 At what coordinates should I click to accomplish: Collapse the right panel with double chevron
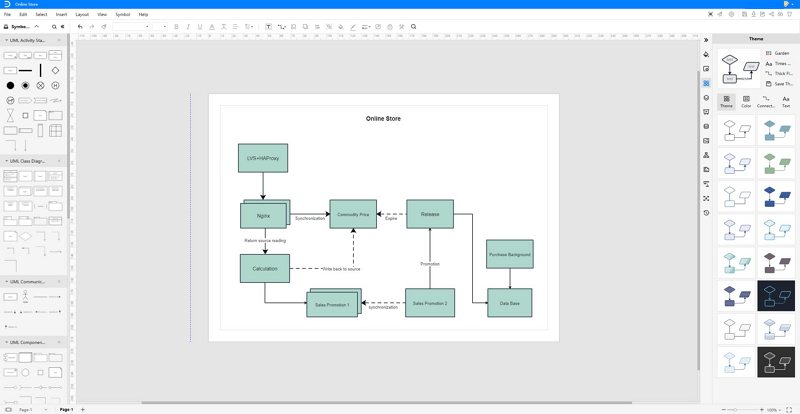[x=706, y=40]
